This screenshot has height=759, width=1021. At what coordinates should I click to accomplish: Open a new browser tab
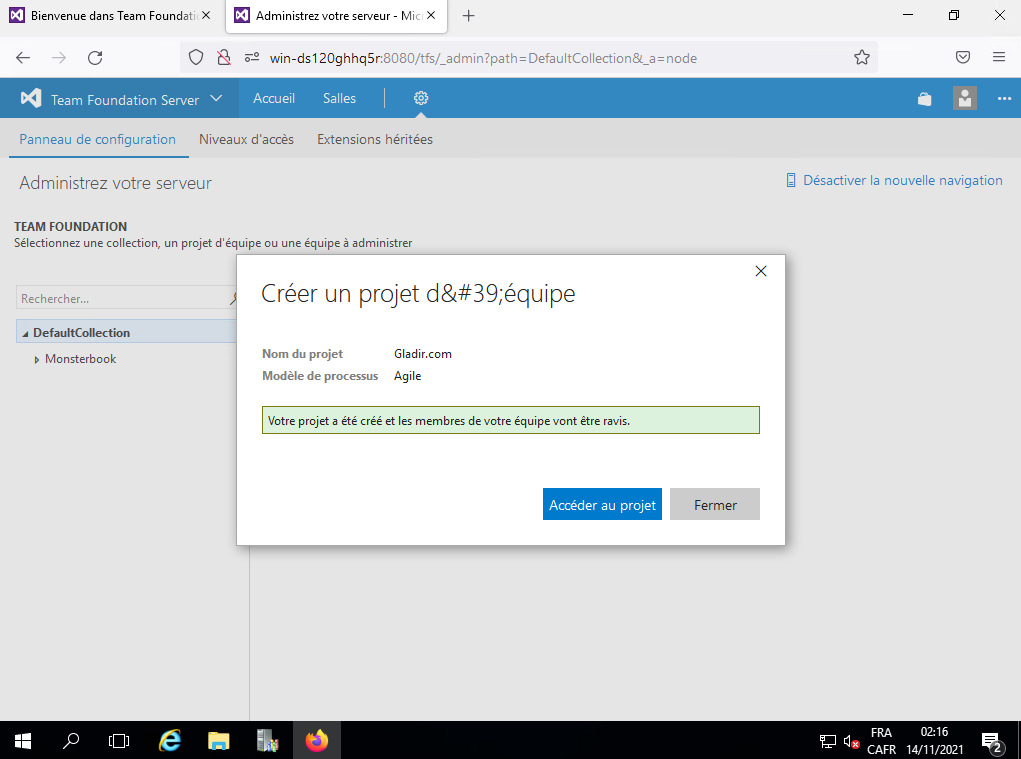(x=469, y=16)
